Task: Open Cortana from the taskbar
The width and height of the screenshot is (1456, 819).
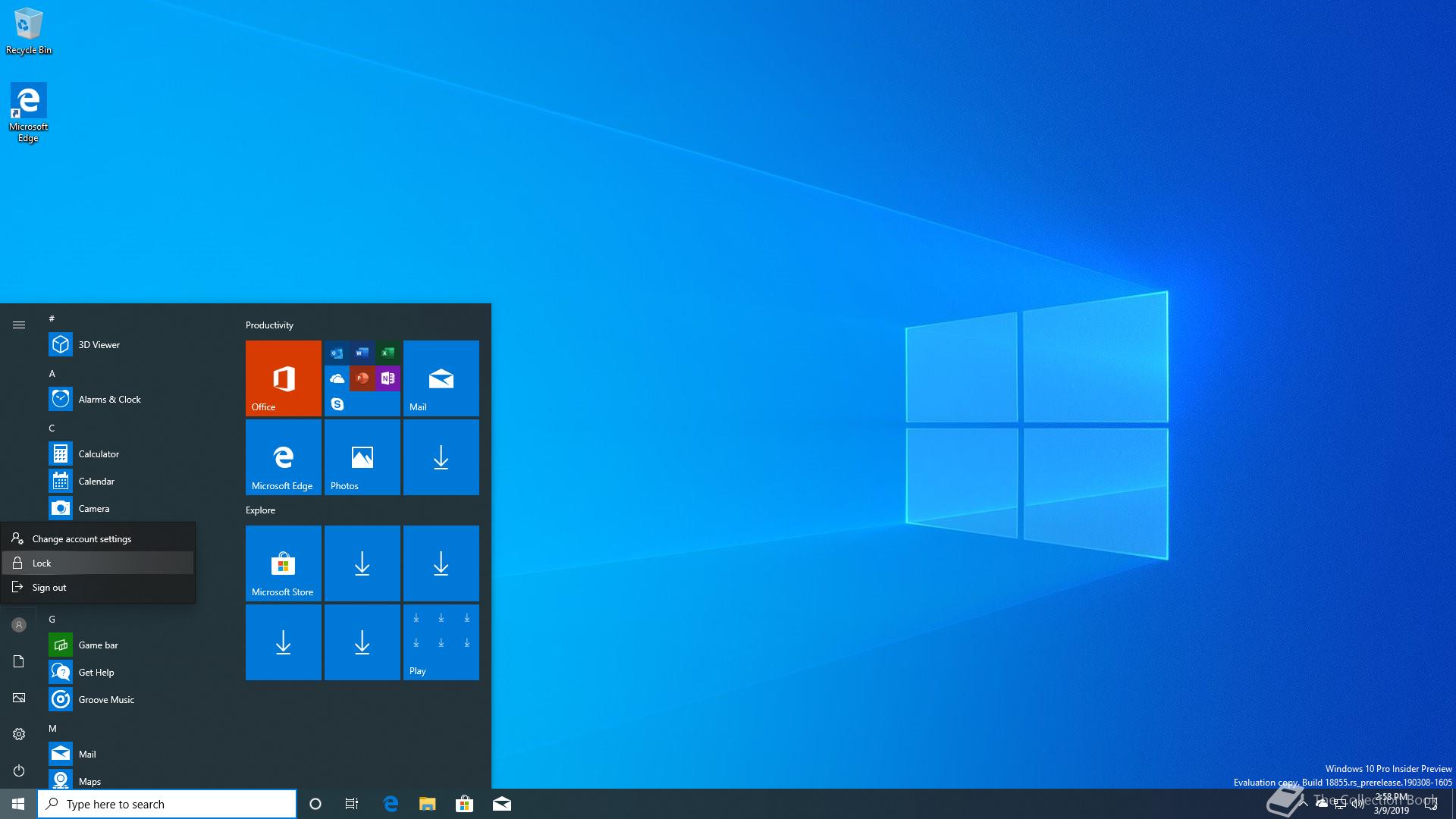Action: coord(315,804)
